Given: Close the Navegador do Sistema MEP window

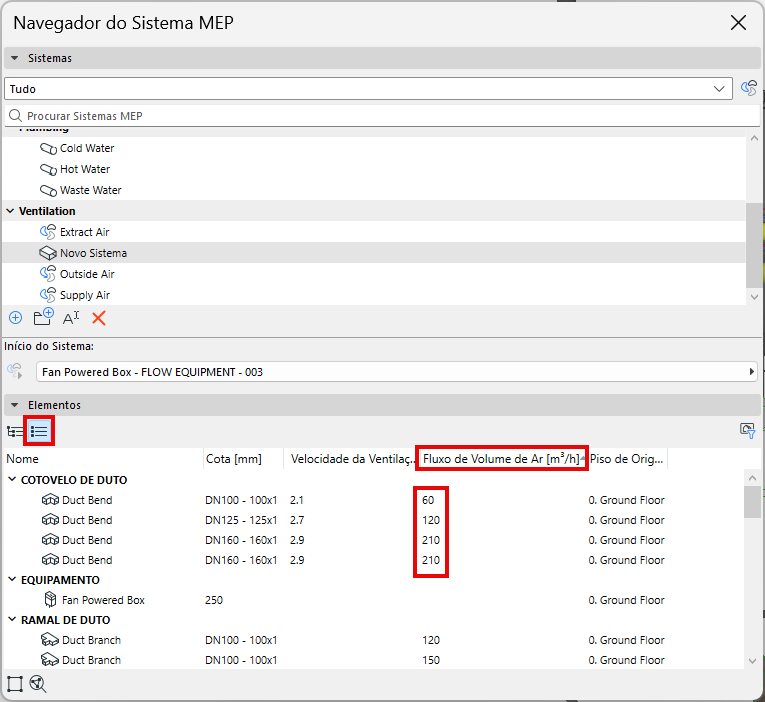Looking at the screenshot, I should tap(738, 22).
